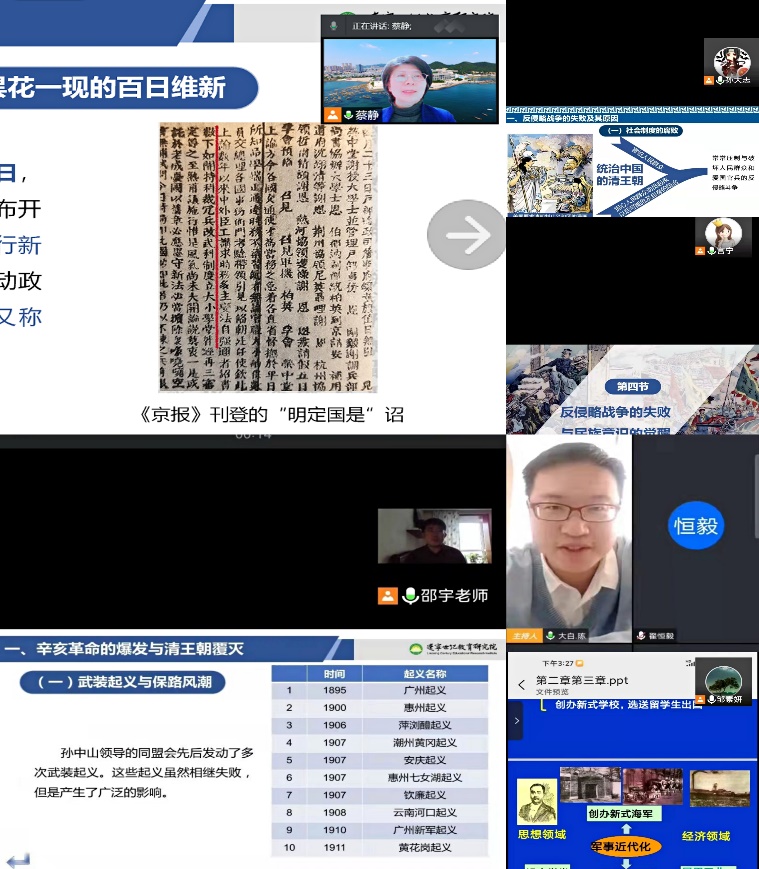Click the orange user icon beside 蔡静

click(332, 115)
